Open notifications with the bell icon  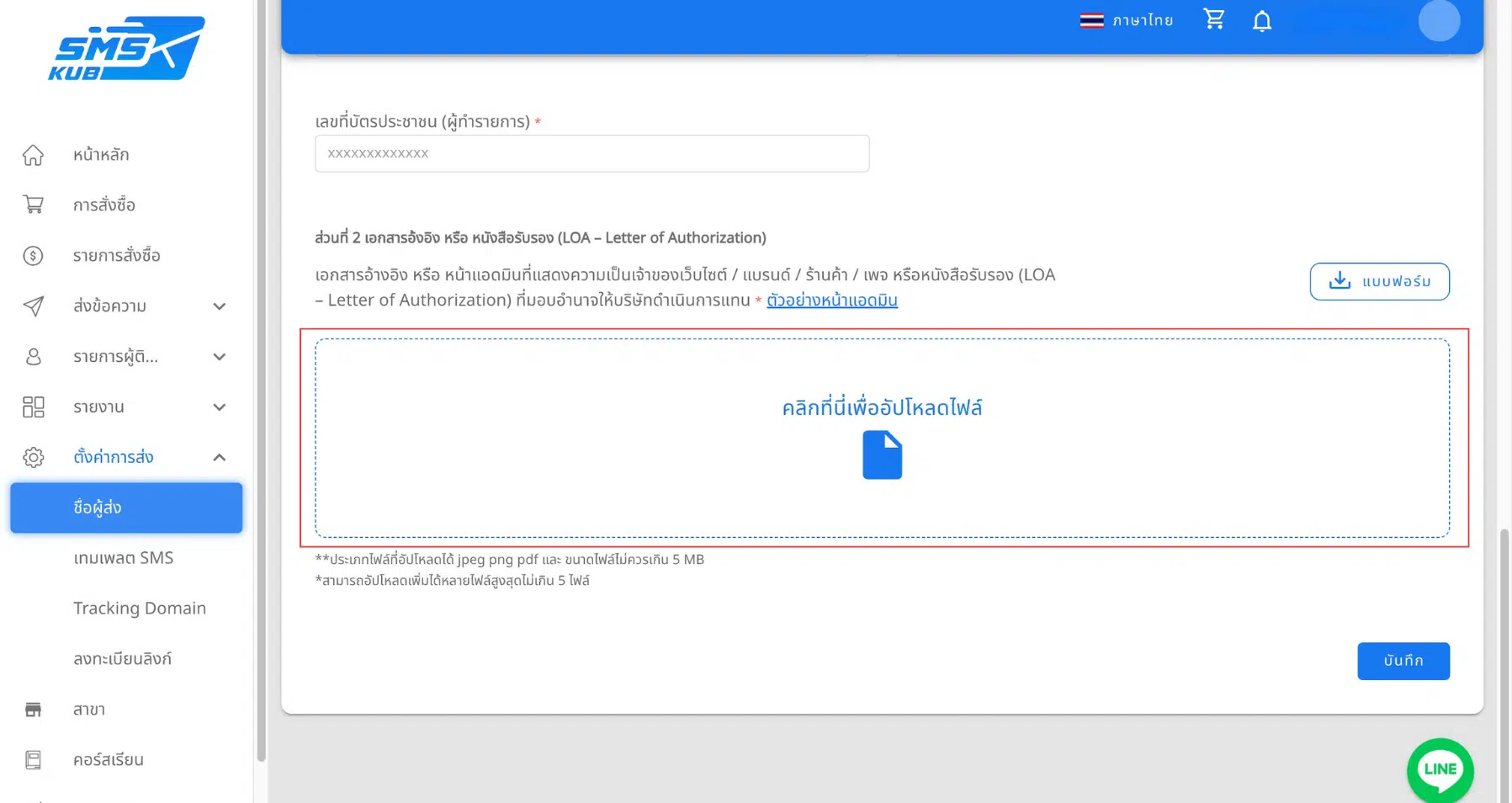click(x=1262, y=20)
